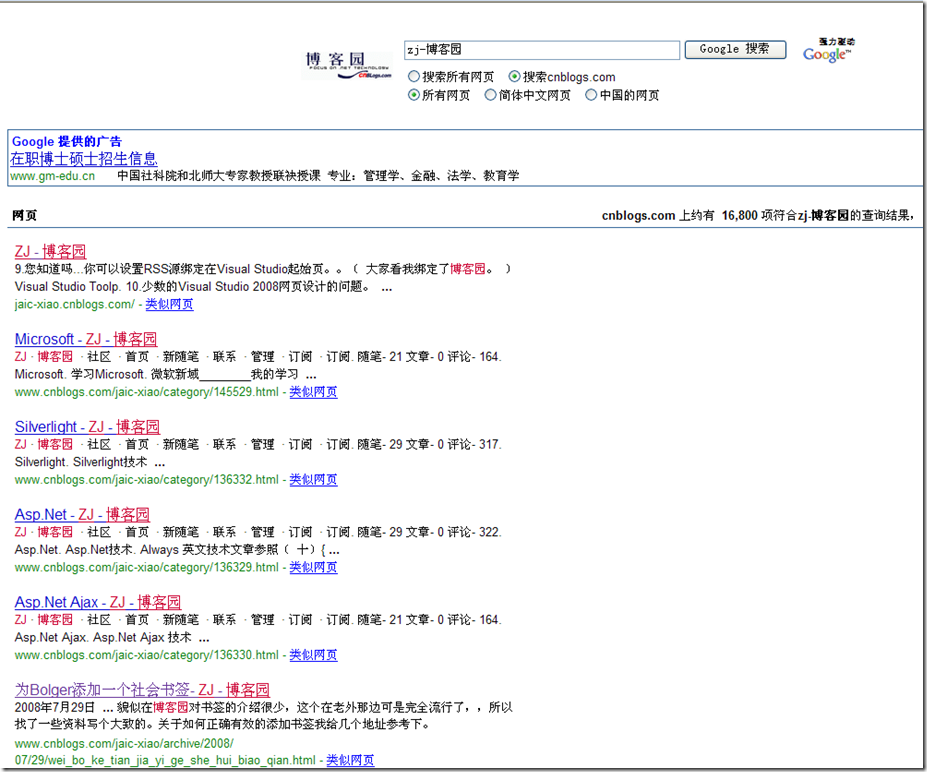Open 类似网页 link for category/136329.html
The height and width of the screenshot is (772, 927).
coord(313,567)
